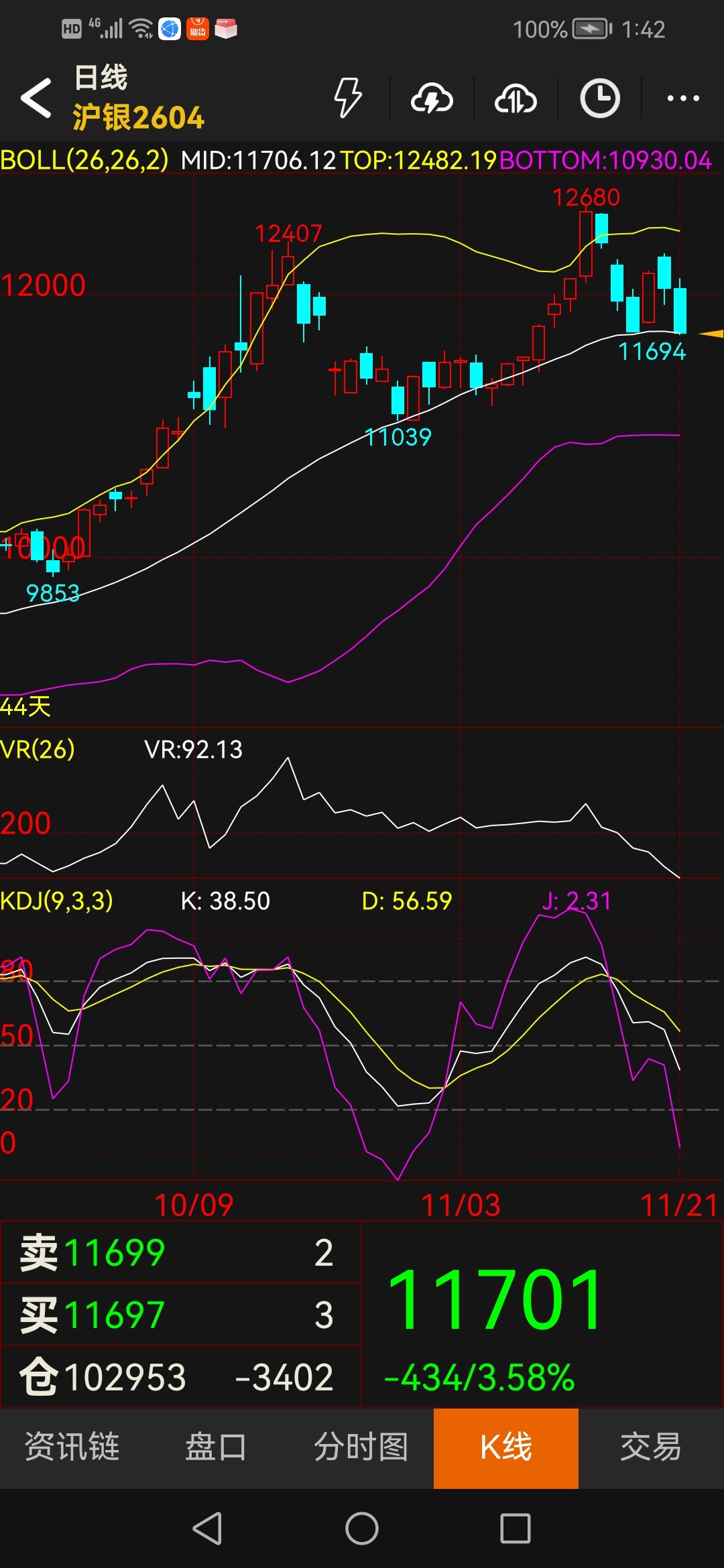Tap the 9853 low label
Screen dimensions: 724x1568
(52, 593)
